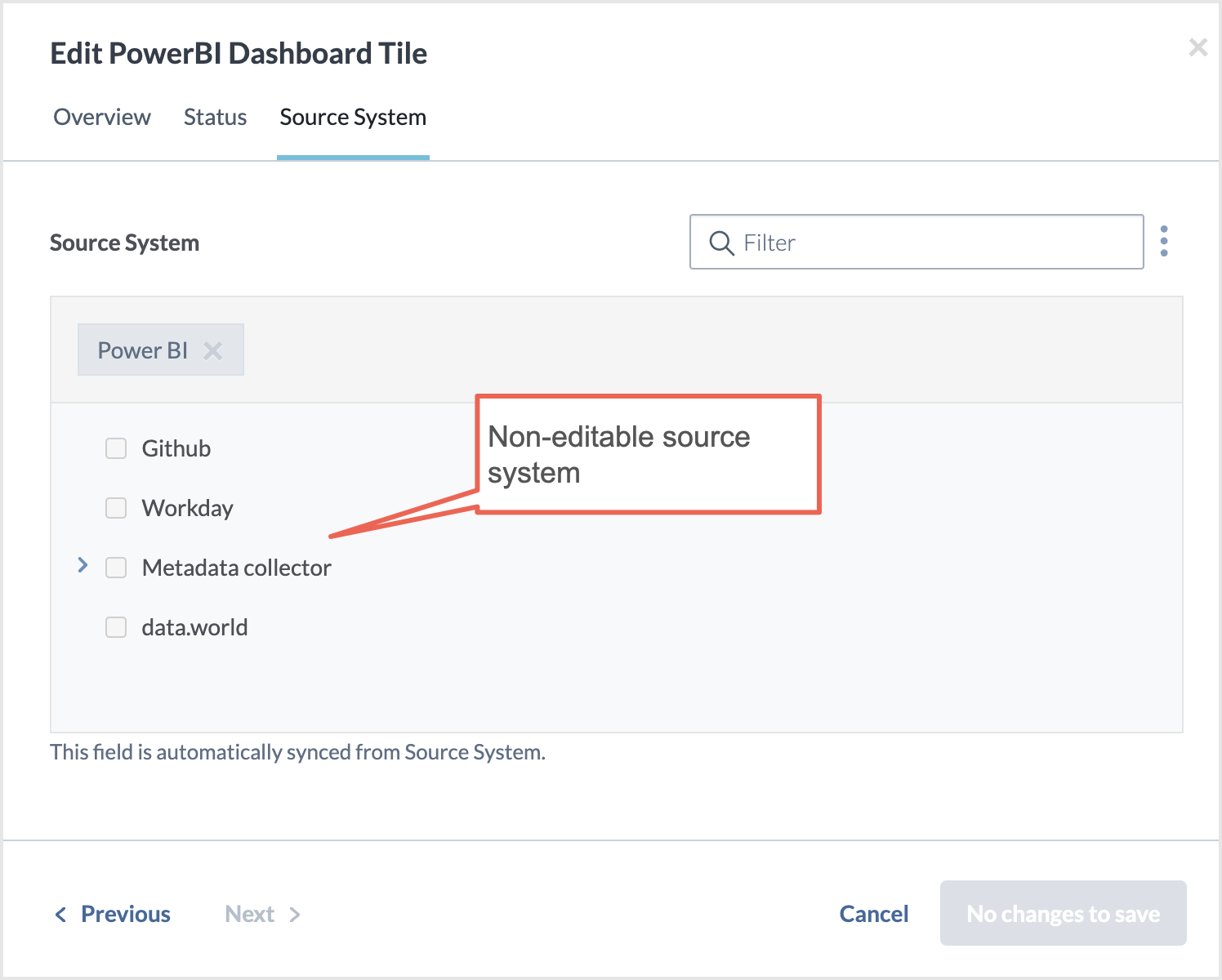Tick the Workday checkbox

(x=116, y=508)
